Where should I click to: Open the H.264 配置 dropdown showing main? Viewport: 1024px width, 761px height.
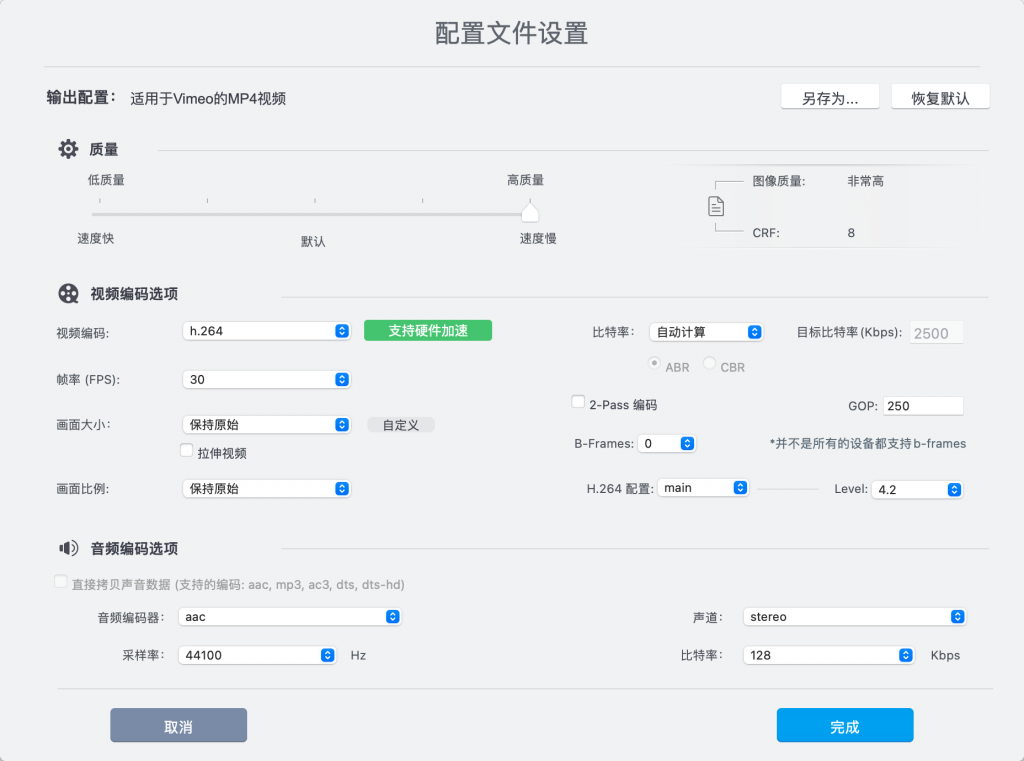(703, 488)
